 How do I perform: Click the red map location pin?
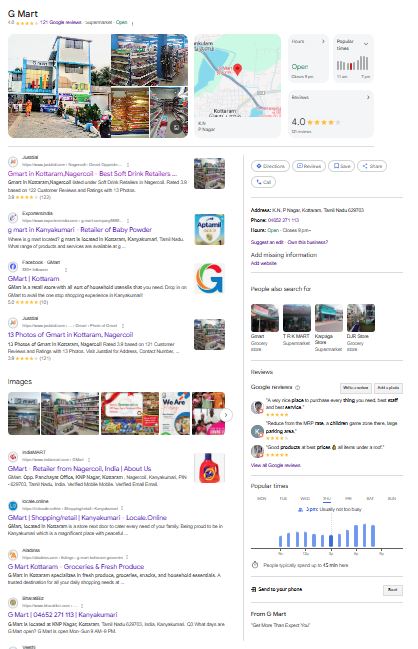[237, 69]
